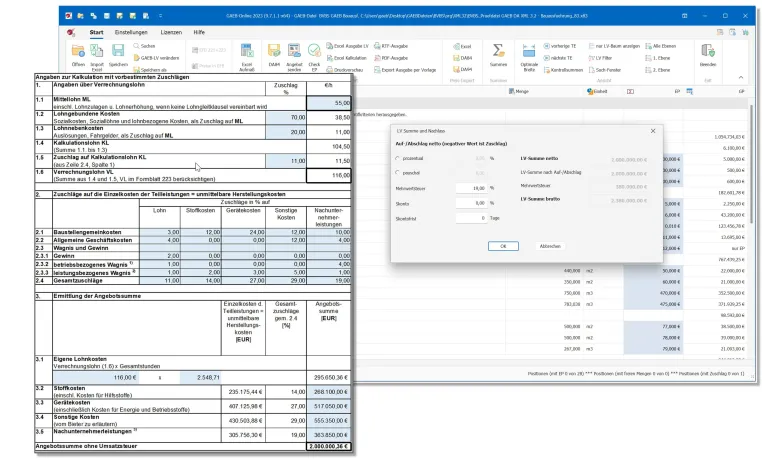Close the LV Summe und Nachlass dialog
762x459 pixels.
click(653, 131)
